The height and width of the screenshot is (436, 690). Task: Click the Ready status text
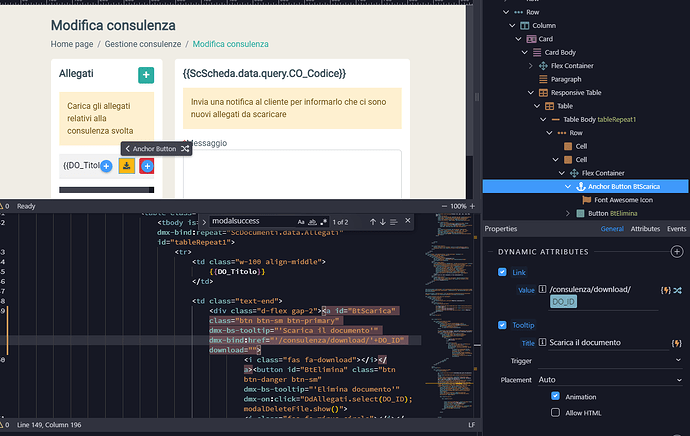point(26,206)
